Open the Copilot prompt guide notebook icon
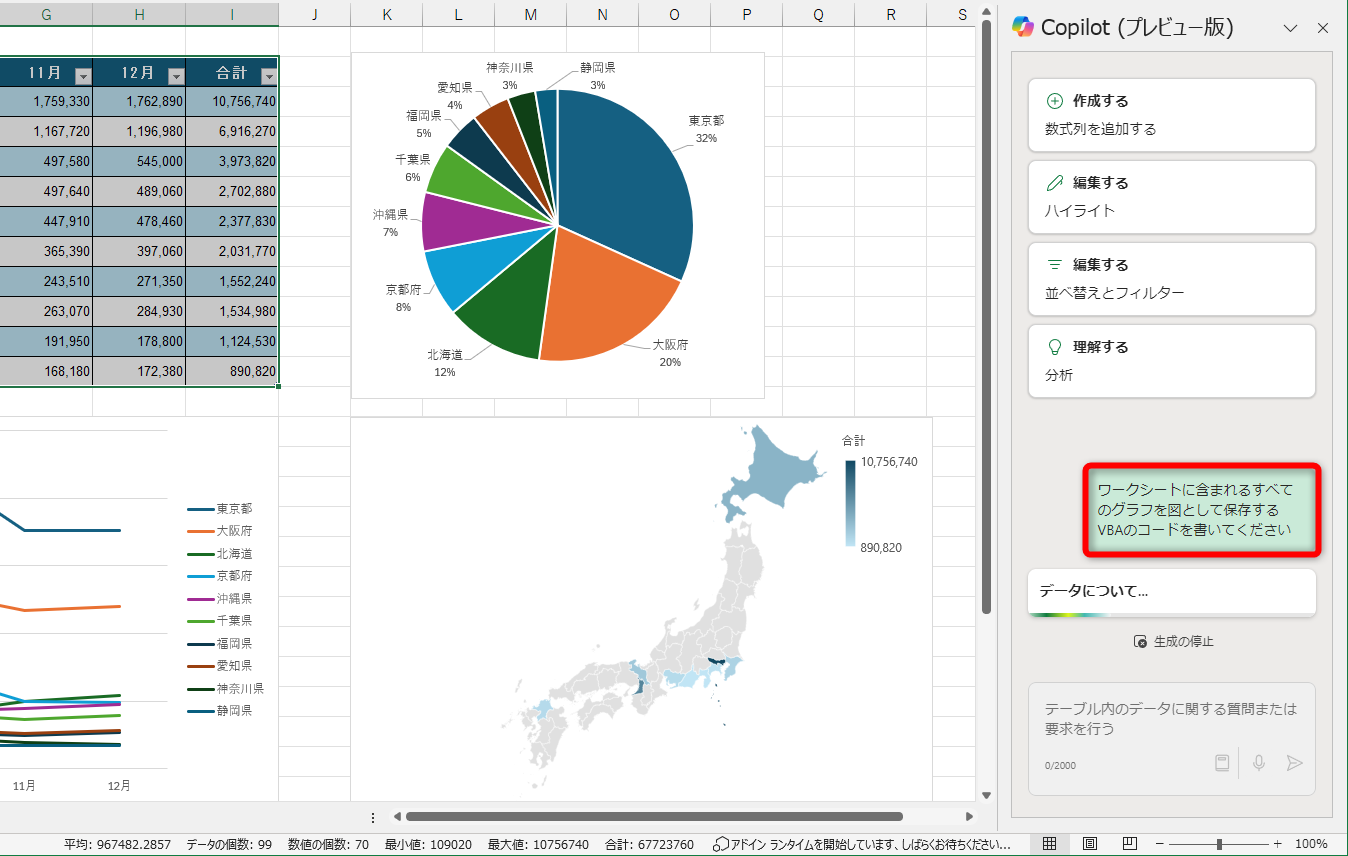 click(1222, 763)
